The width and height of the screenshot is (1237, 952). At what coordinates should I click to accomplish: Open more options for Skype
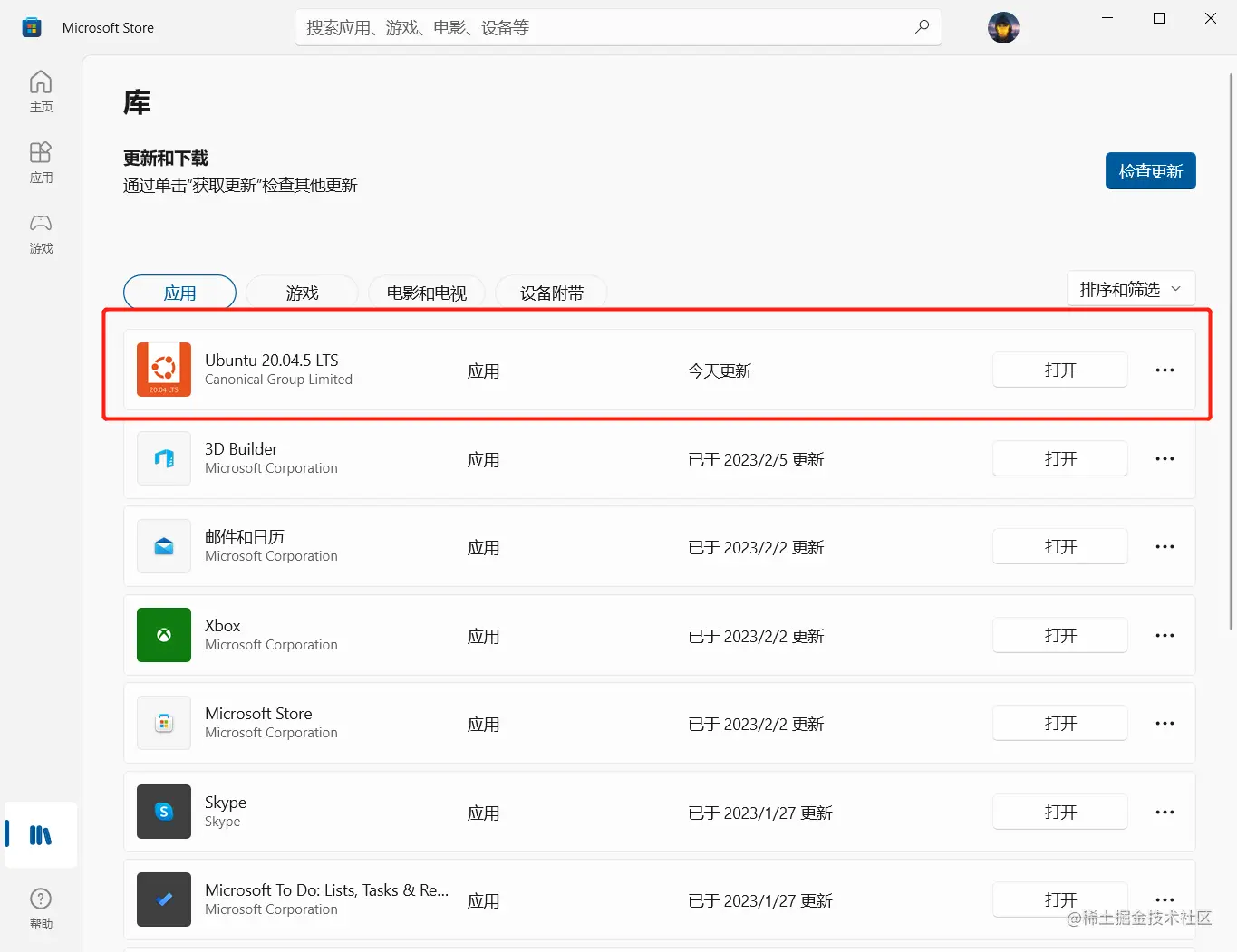click(1165, 812)
